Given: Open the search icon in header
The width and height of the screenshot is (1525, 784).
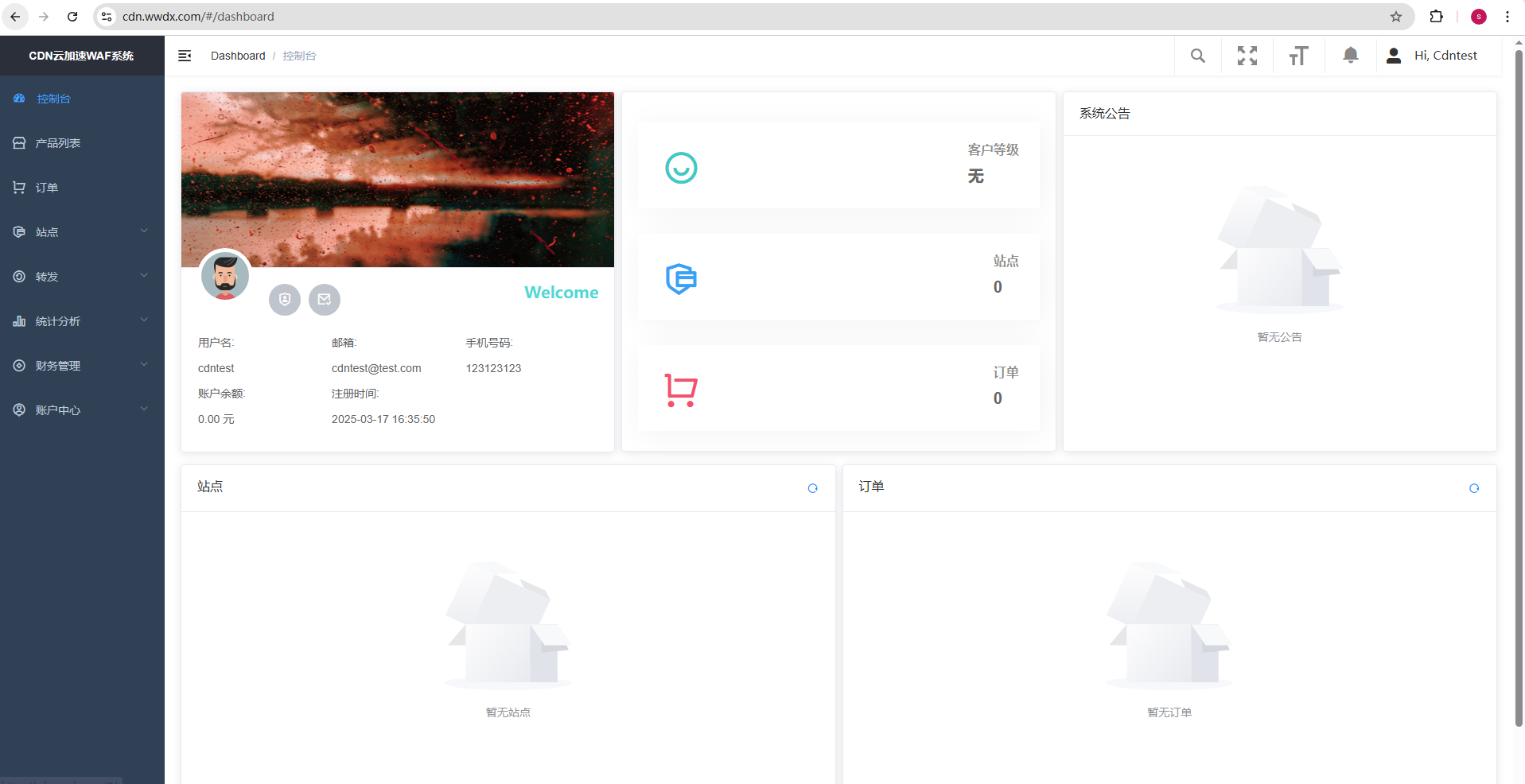Looking at the screenshot, I should (x=1197, y=56).
